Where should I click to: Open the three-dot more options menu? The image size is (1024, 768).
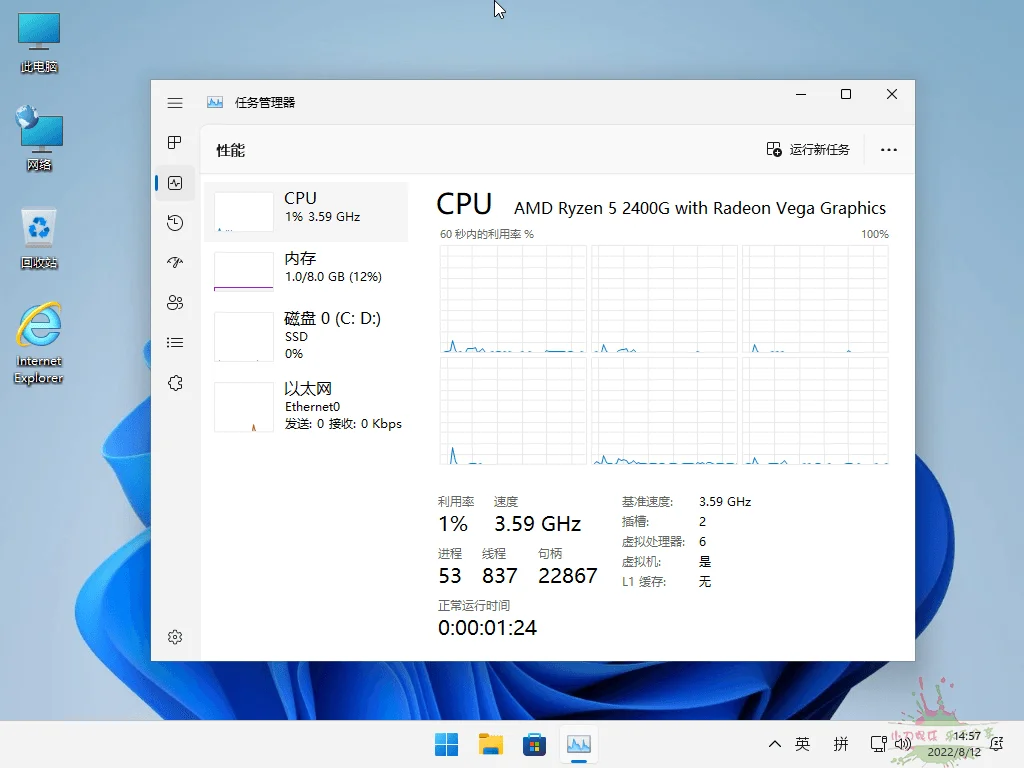888,149
